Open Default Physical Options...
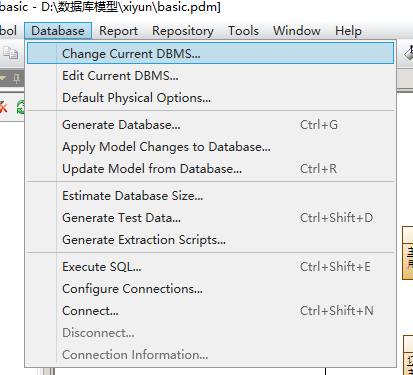Viewport: 413px width, 375px height. [x=210, y=98]
